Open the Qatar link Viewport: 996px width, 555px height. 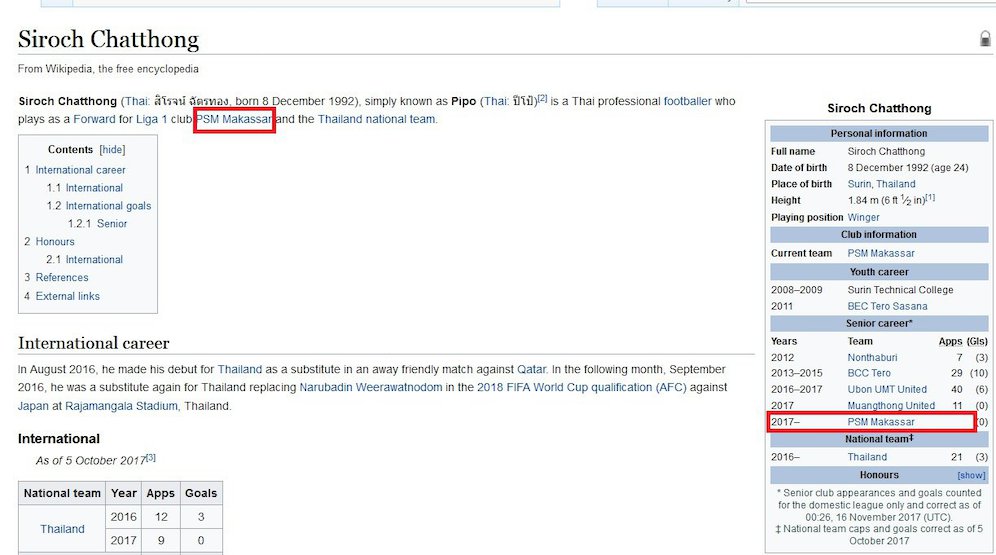pos(531,370)
